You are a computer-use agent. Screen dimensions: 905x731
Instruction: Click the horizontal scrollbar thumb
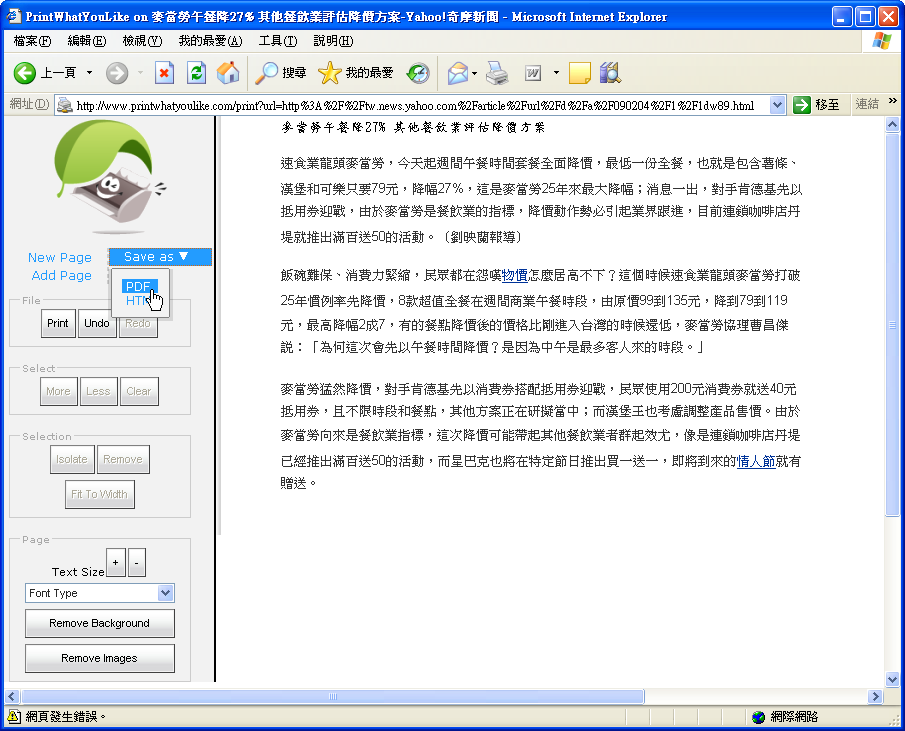pyautogui.click(x=332, y=696)
